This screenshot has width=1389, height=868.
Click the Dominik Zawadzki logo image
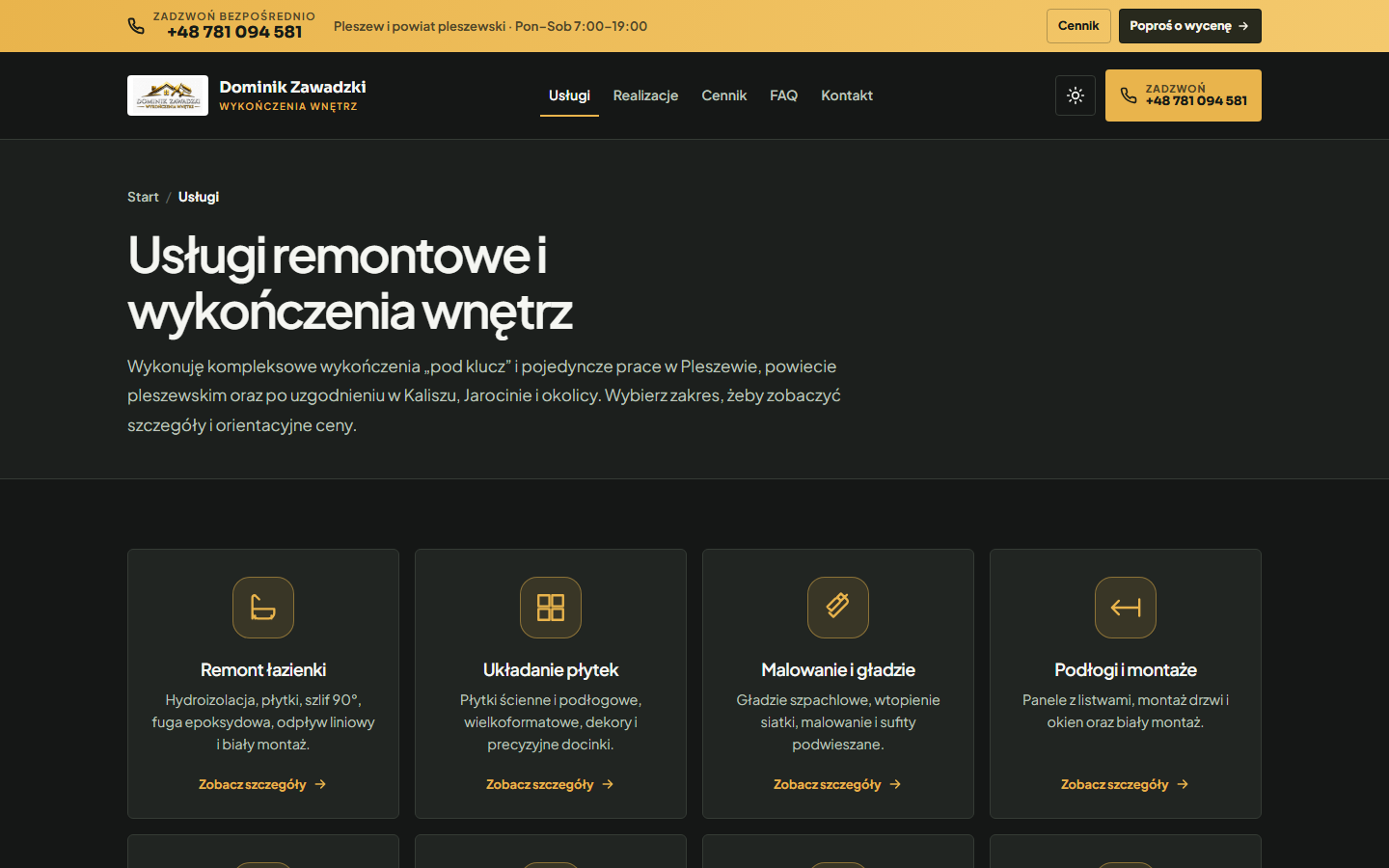click(x=168, y=95)
